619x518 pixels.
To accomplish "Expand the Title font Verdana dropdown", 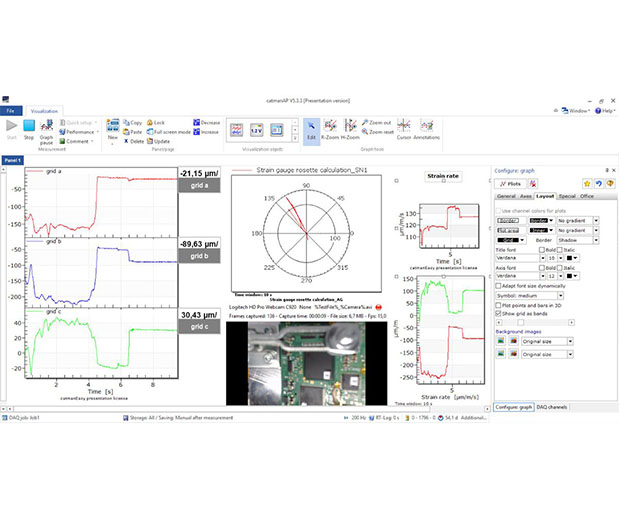I will pos(518,257).
